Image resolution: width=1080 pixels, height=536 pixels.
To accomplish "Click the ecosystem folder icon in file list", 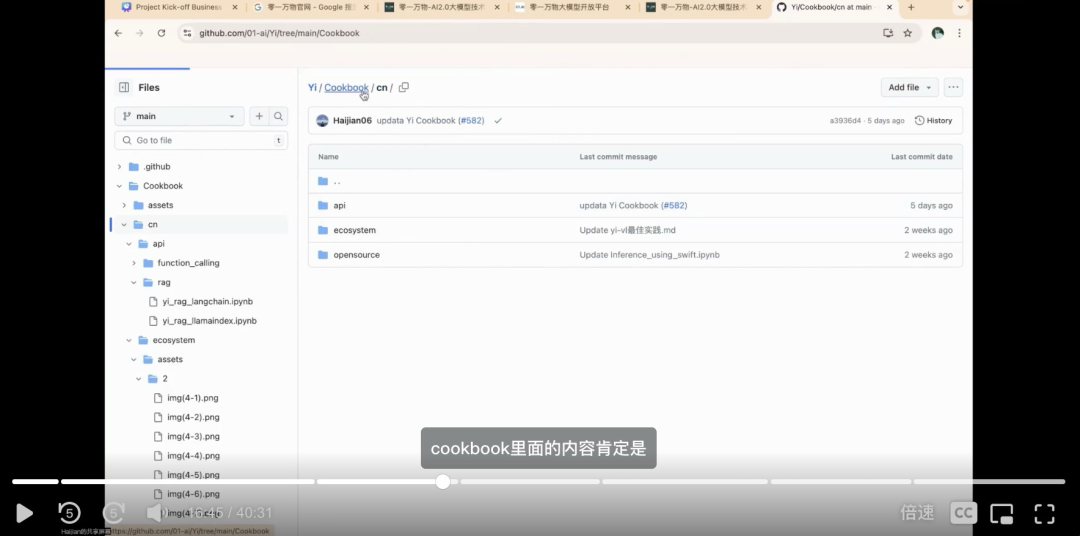I will 323,230.
